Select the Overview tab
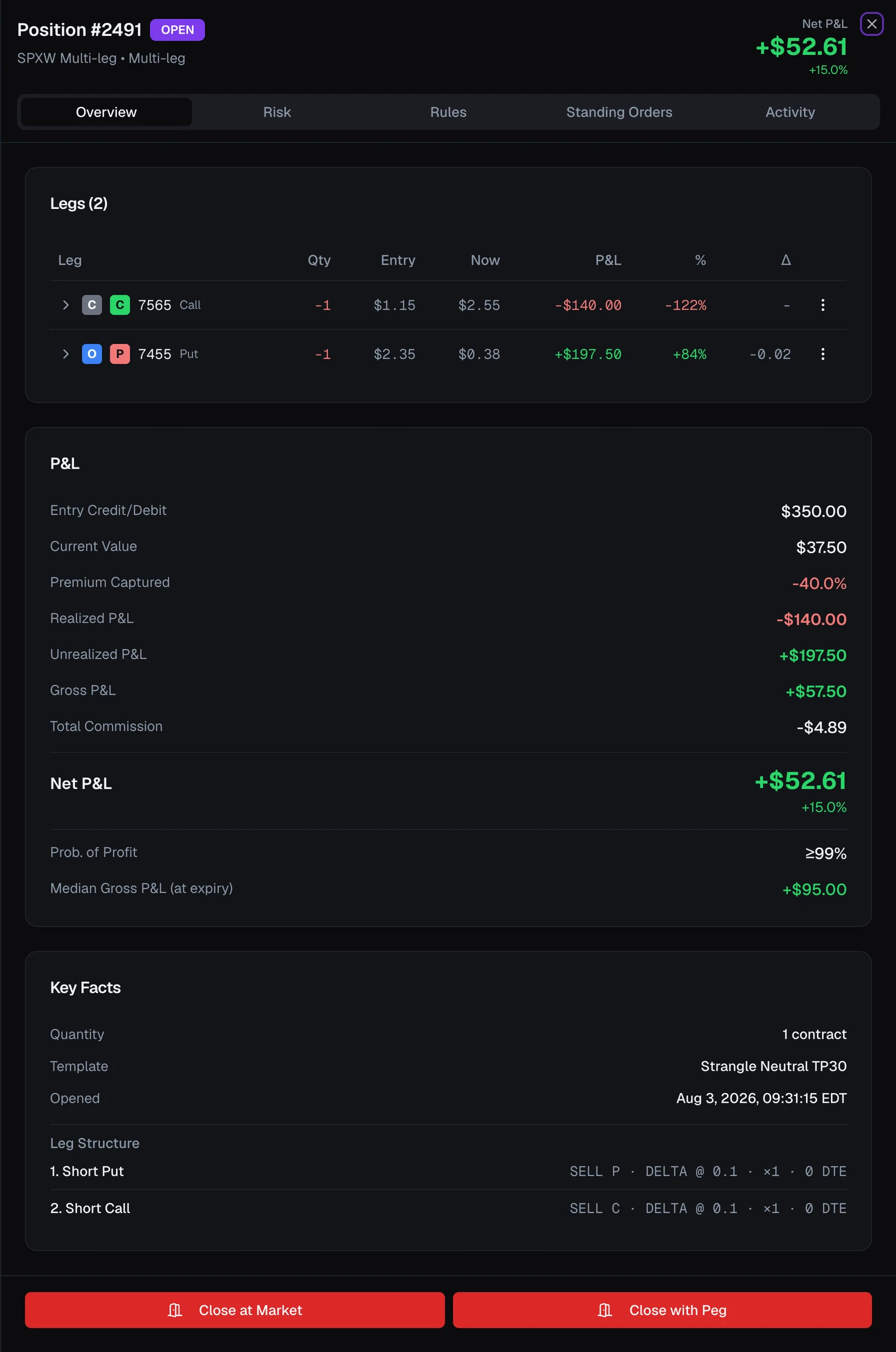 (x=106, y=112)
